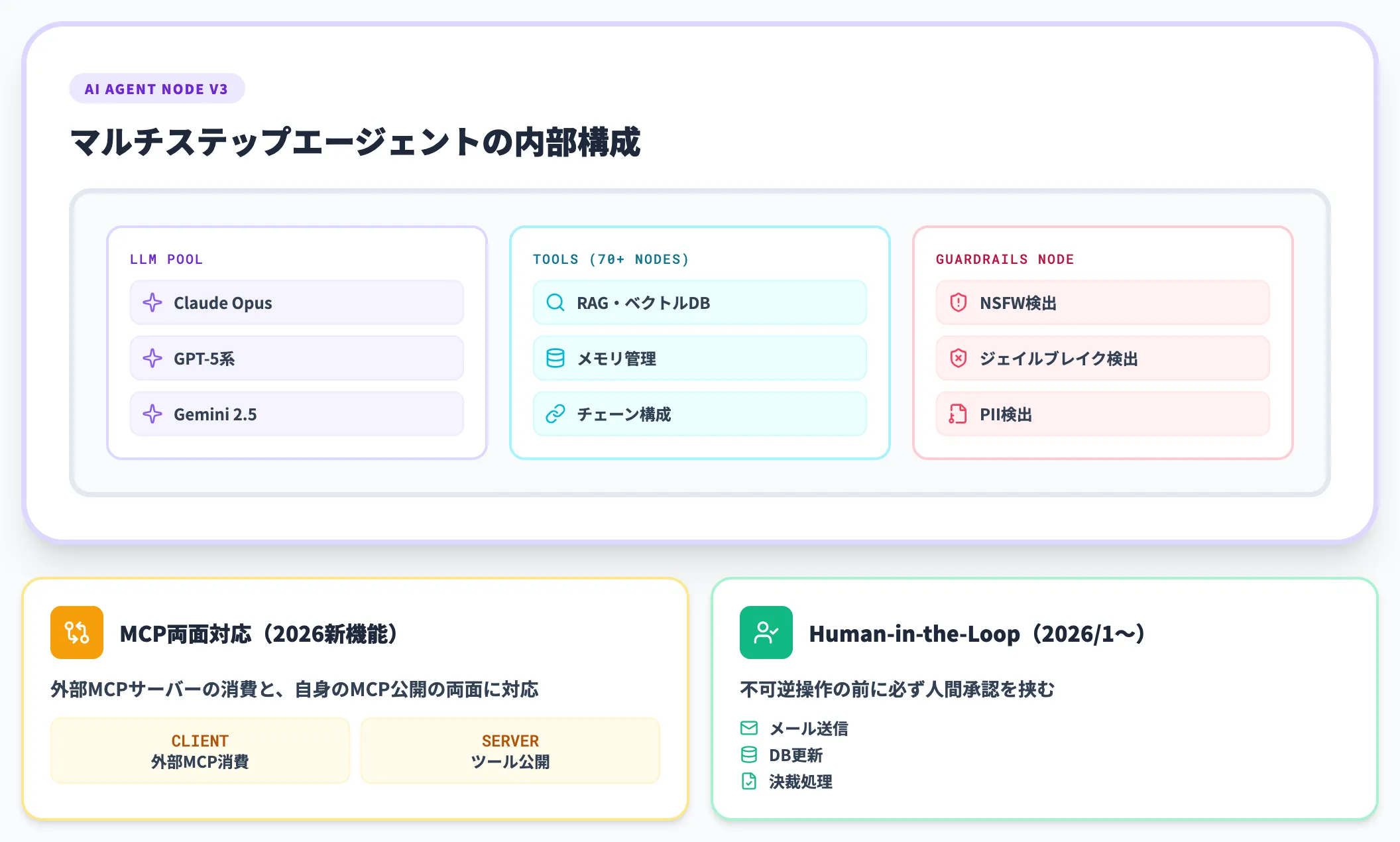Click the shield X icon beside ジェイルブレイク検出

pyautogui.click(x=959, y=359)
